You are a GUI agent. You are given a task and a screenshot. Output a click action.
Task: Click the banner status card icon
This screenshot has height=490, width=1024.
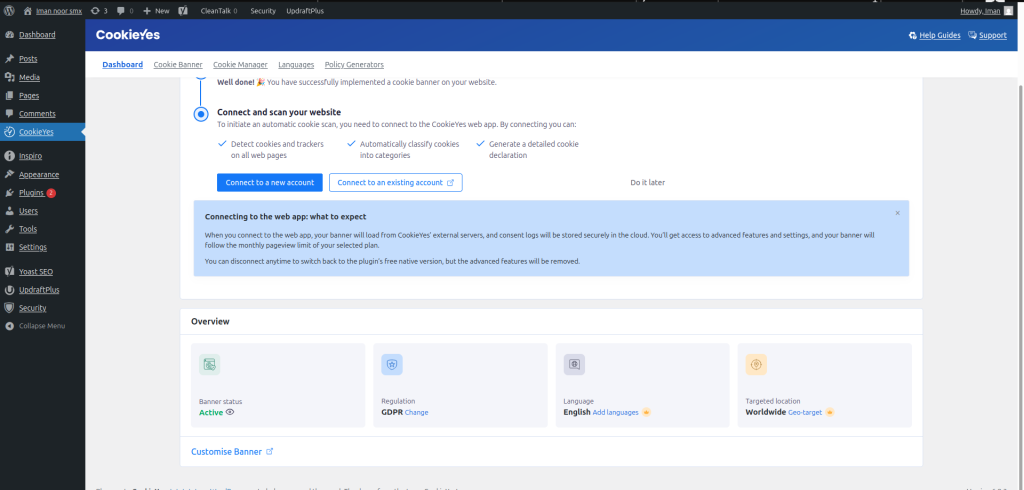point(210,365)
